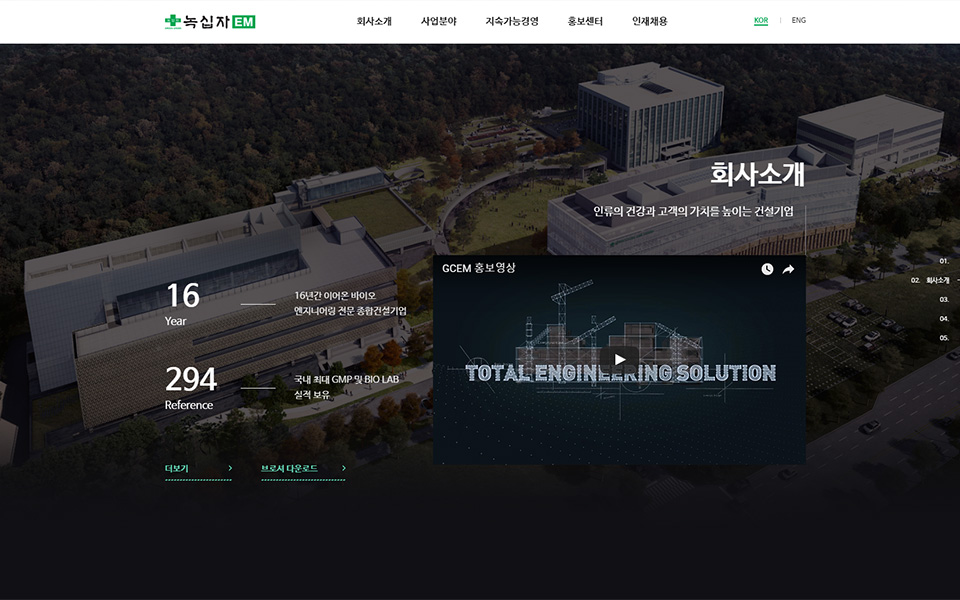Play the GCEM 홍보영상 video
The width and height of the screenshot is (960, 600).
[x=619, y=360]
